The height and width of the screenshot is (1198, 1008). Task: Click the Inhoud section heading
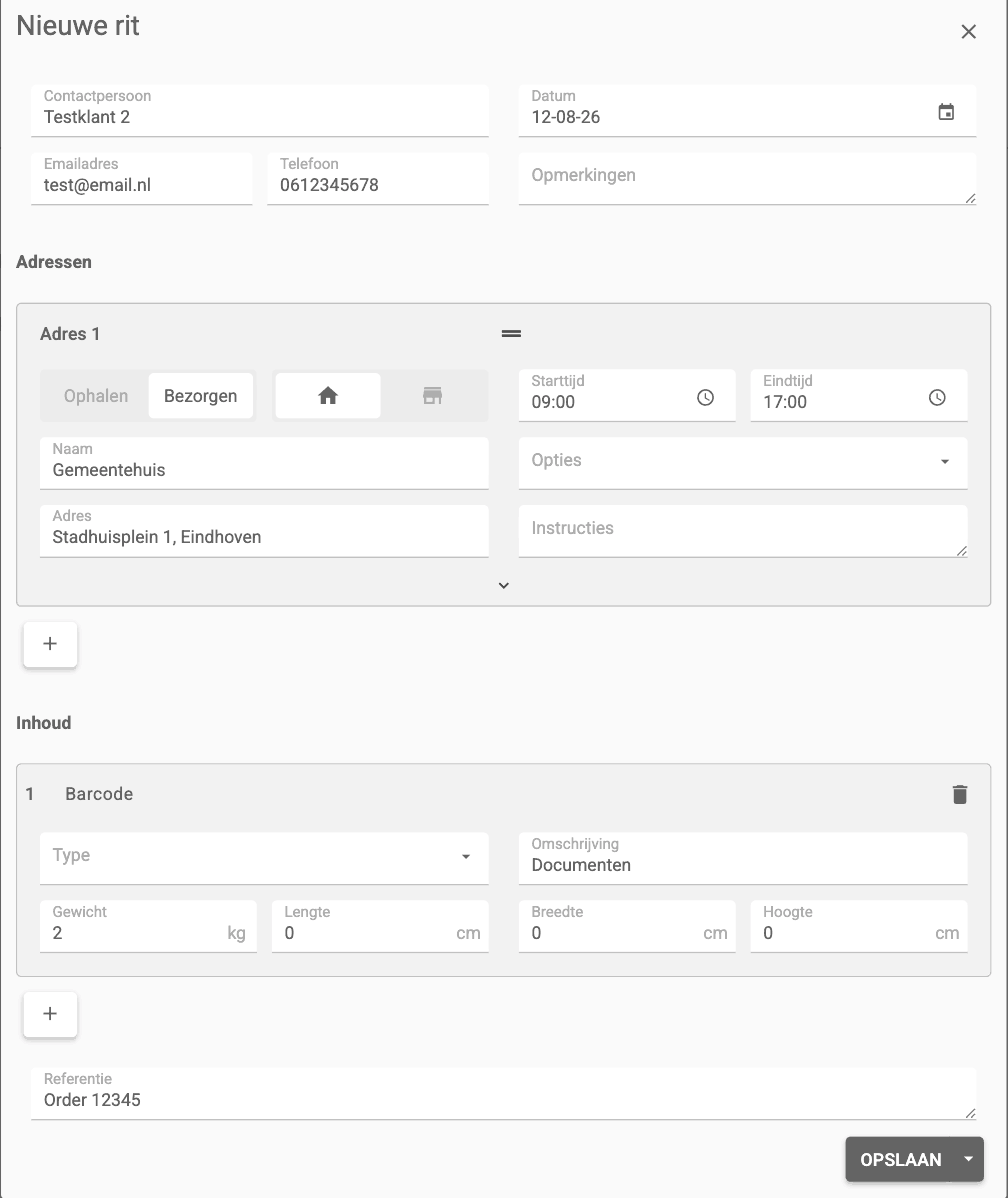click(44, 723)
